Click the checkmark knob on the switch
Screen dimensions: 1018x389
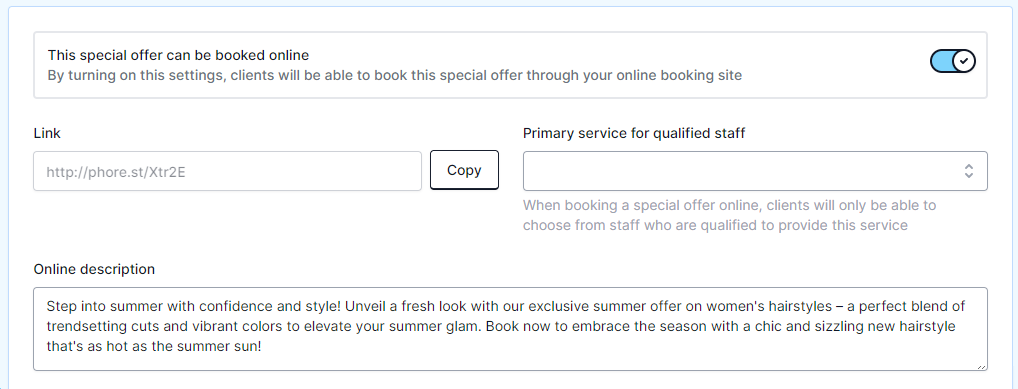pyautogui.click(x=964, y=61)
